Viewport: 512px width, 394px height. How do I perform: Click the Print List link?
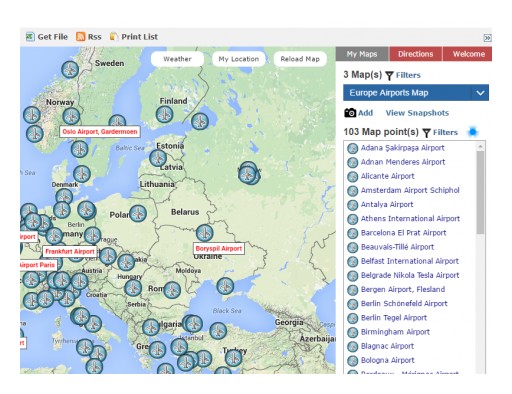point(139,37)
